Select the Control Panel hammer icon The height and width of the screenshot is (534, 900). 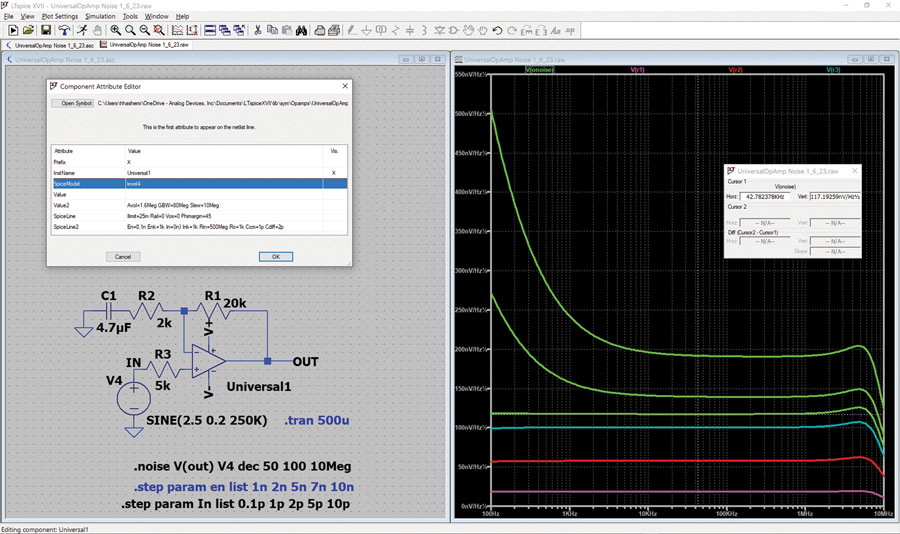64,30
